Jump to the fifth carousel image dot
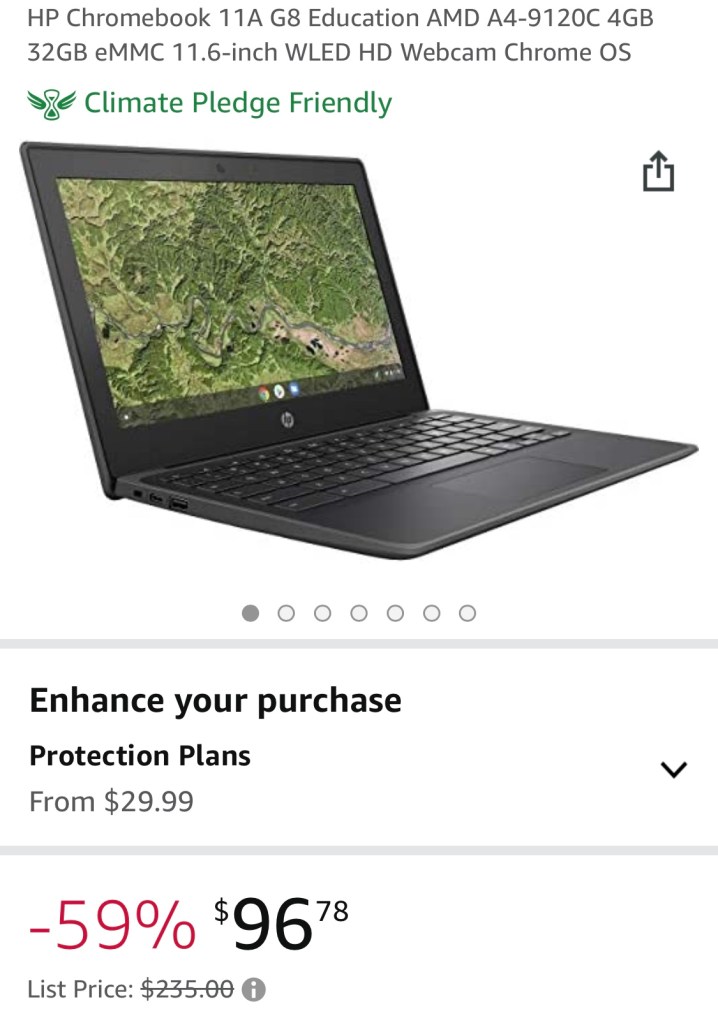This screenshot has width=718, height=1023. (395, 613)
